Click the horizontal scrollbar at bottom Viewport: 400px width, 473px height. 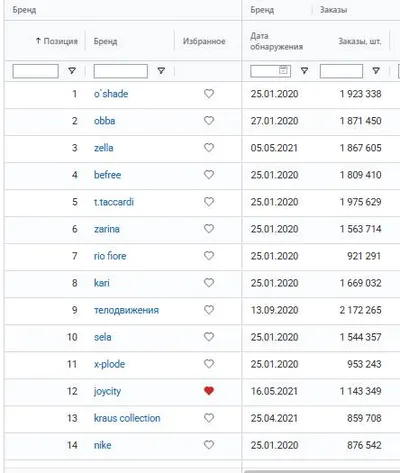click(322, 471)
